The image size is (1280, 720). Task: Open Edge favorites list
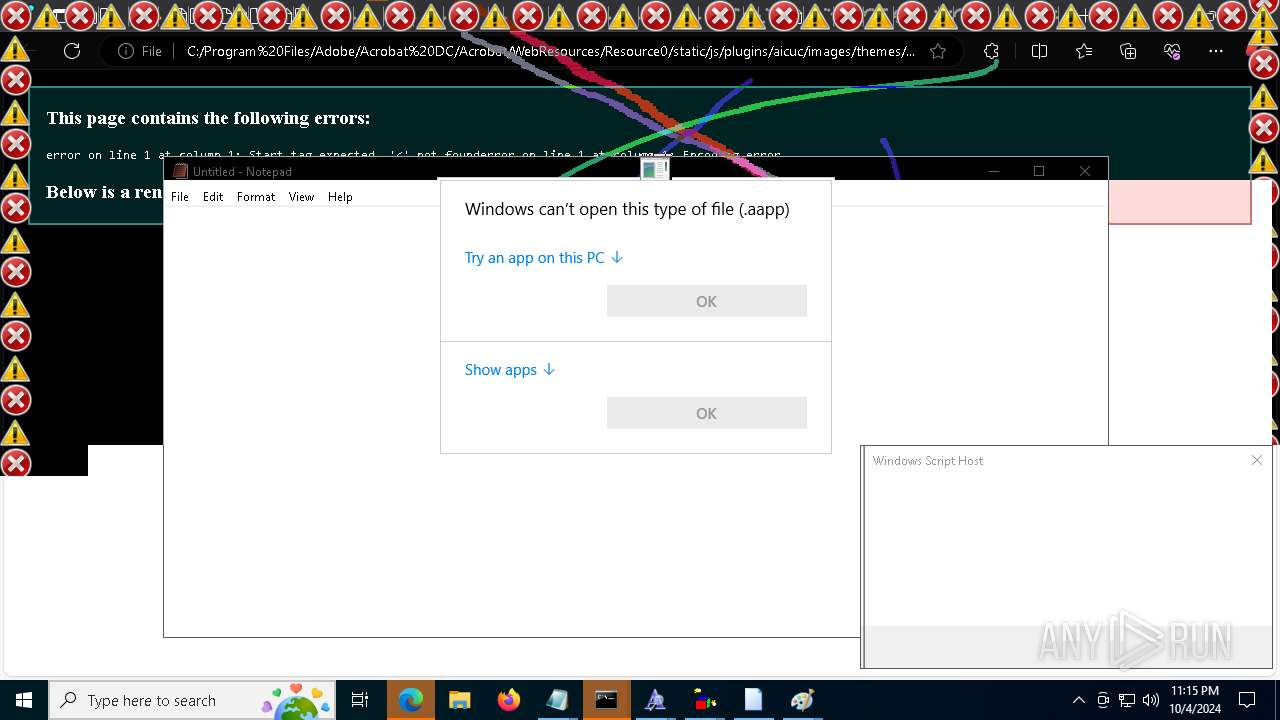point(1084,51)
